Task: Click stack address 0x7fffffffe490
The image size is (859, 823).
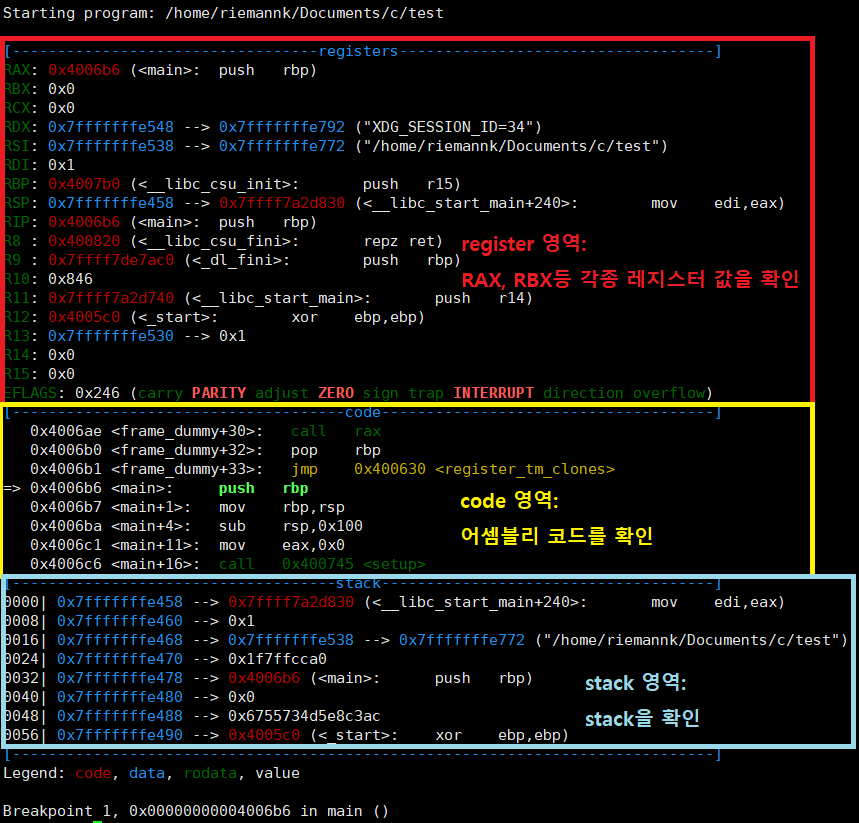Action: click(119, 735)
